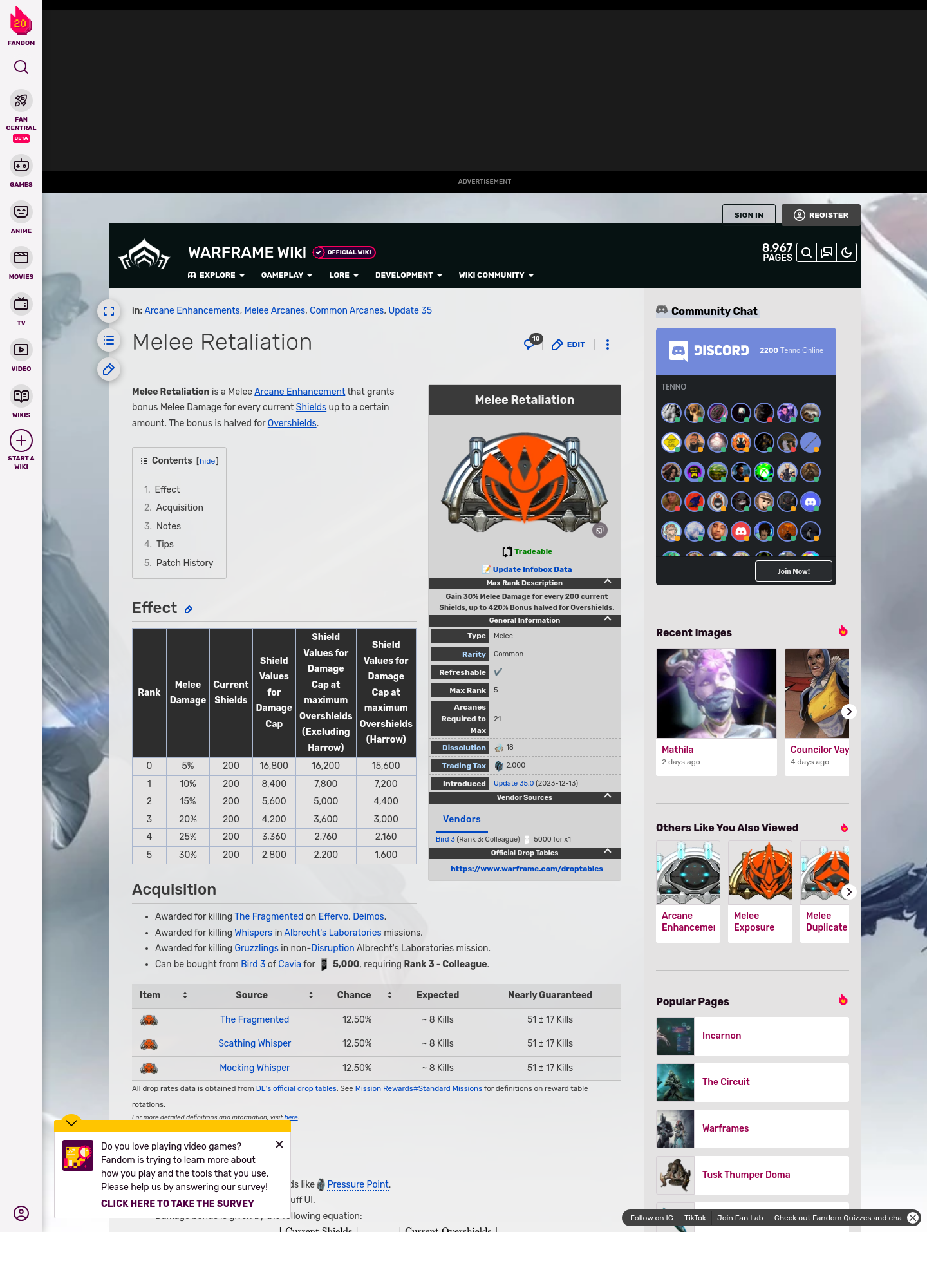This screenshot has height=1288, width=927.
Task: Toggle dark mode moon icon
Action: 847,252
